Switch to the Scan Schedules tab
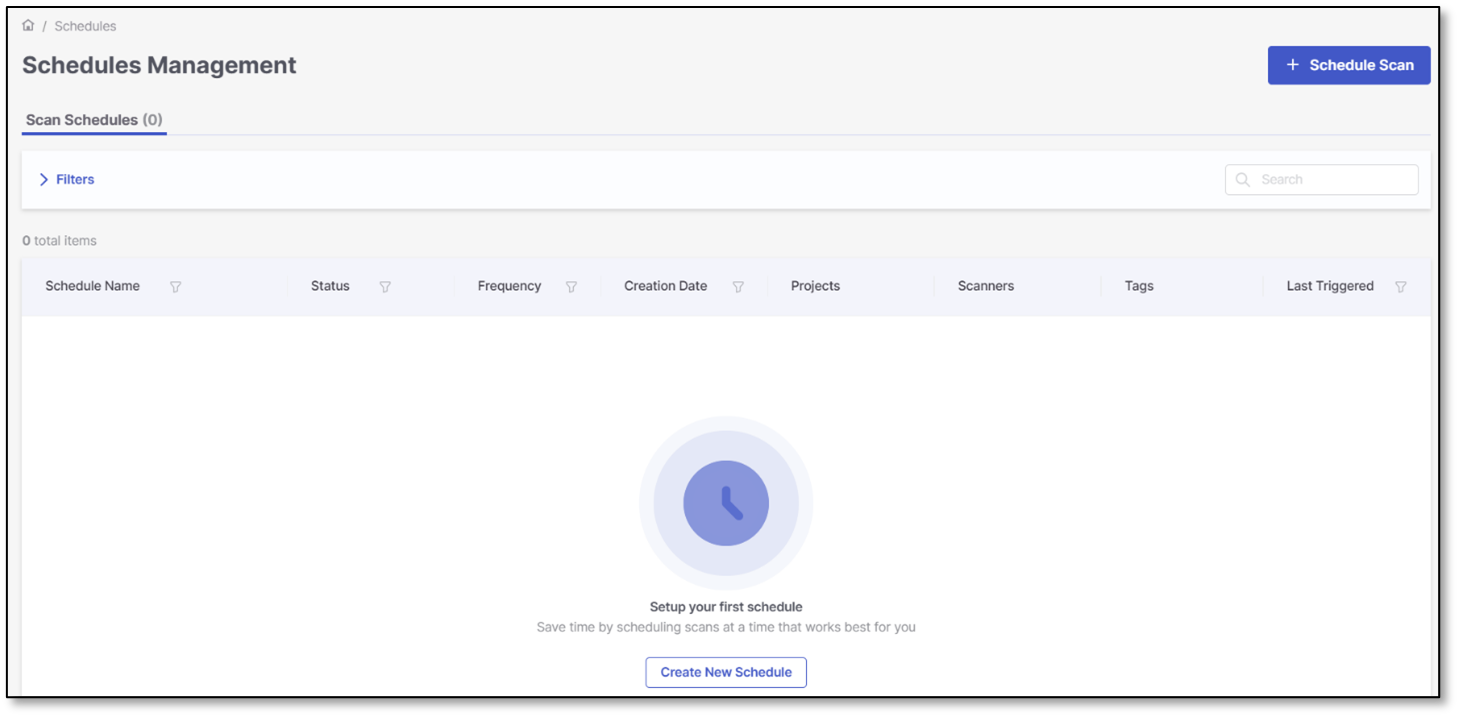The image size is (1459, 717). click(x=93, y=120)
